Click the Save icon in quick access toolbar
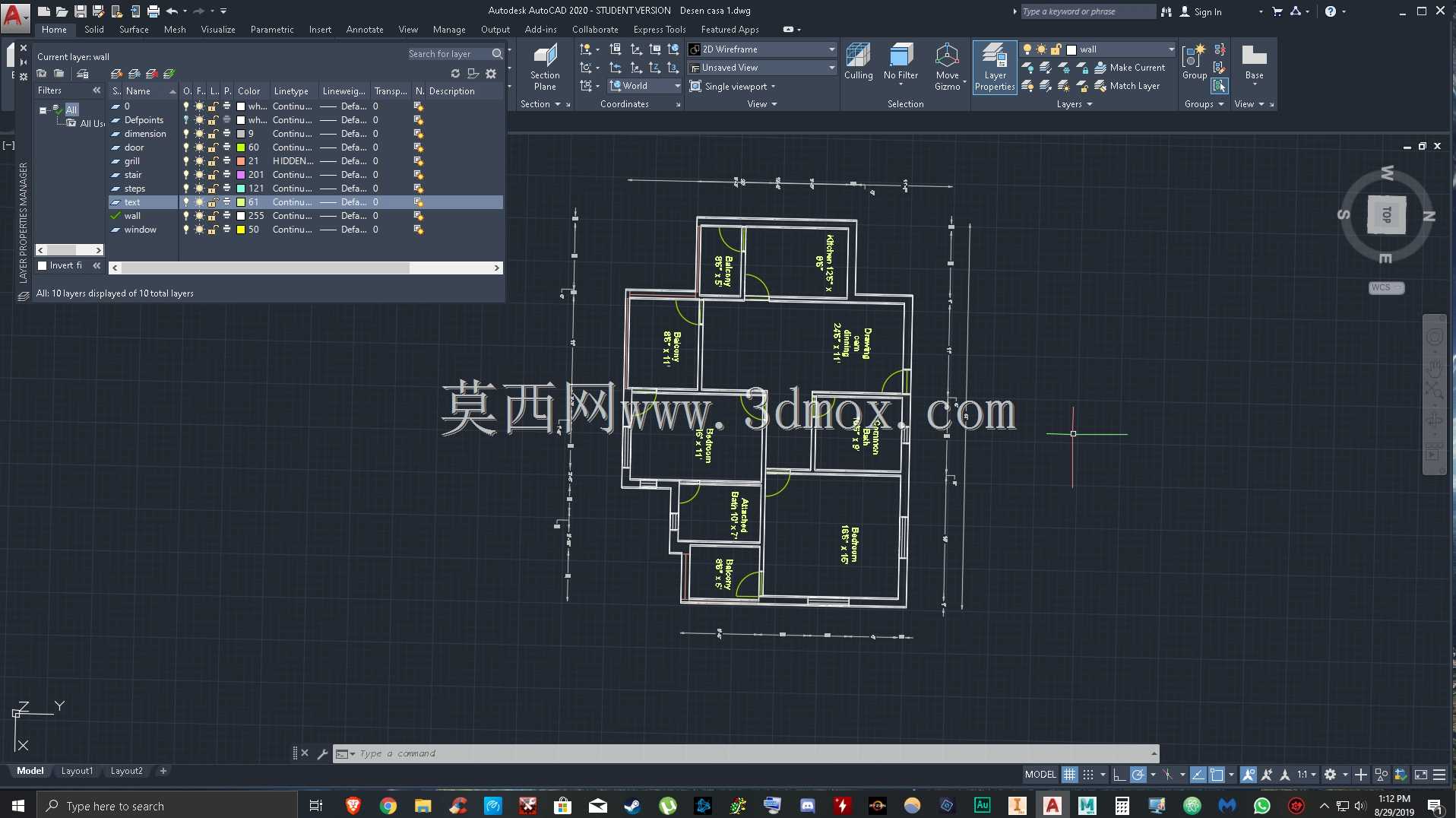 (x=80, y=11)
